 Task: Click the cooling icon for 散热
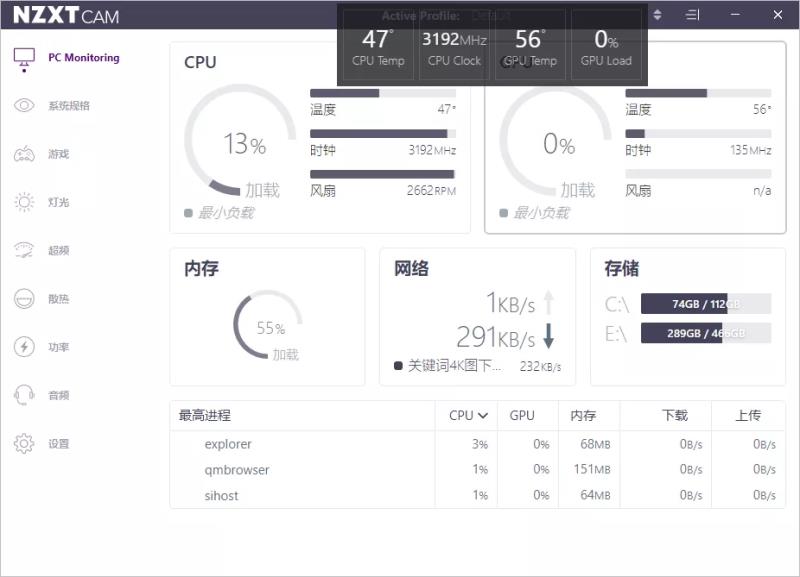click(24, 298)
